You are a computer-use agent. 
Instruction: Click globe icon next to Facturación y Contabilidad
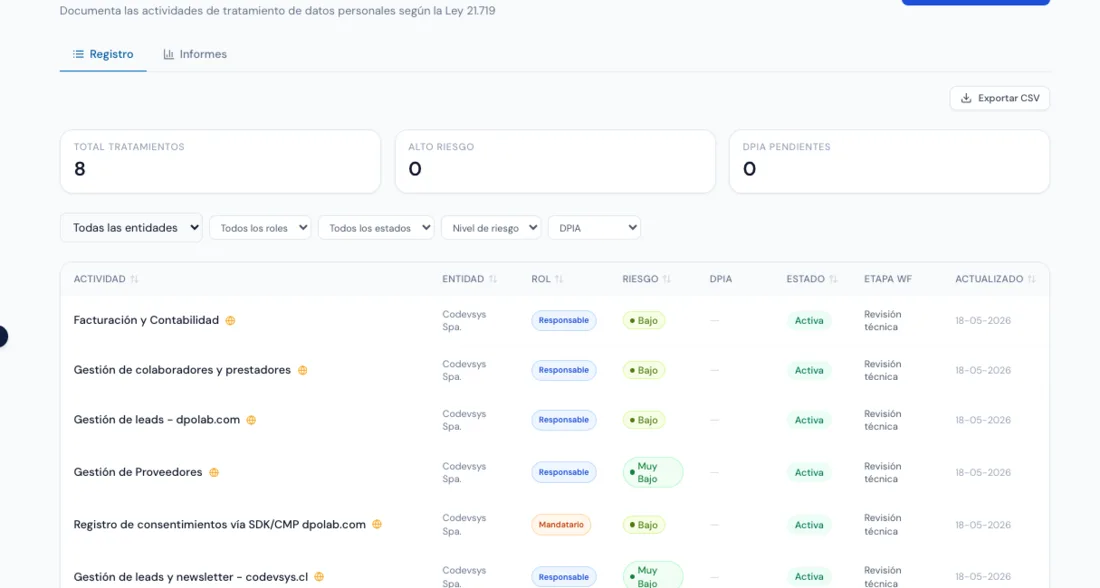coord(230,321)
